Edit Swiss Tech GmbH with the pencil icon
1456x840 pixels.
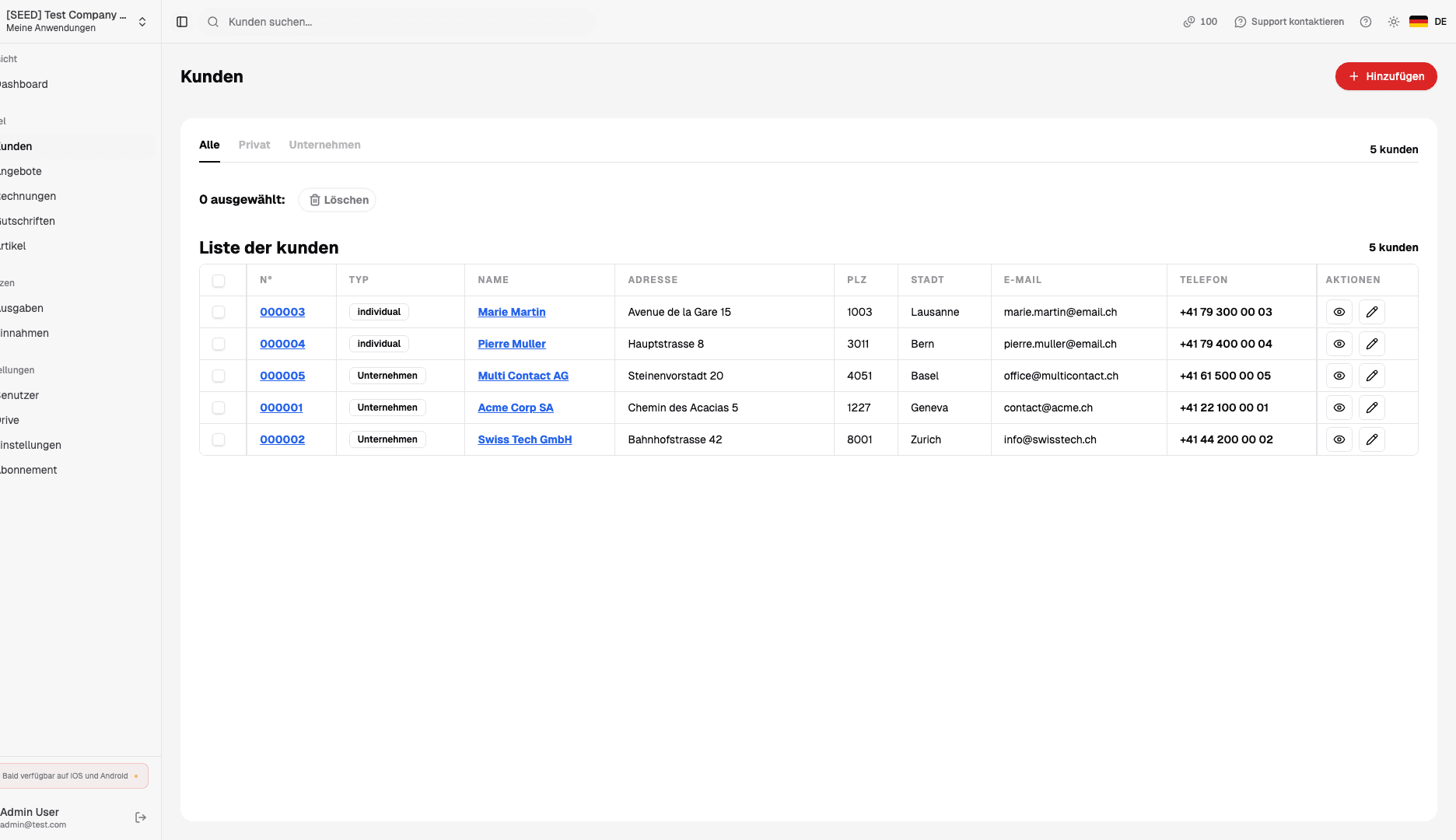[x=1371, y=439]
